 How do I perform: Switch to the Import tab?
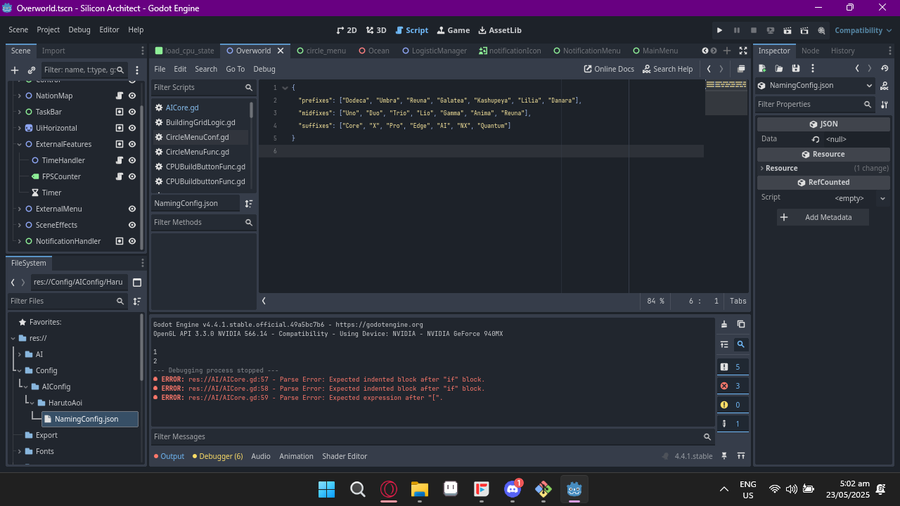53,50
